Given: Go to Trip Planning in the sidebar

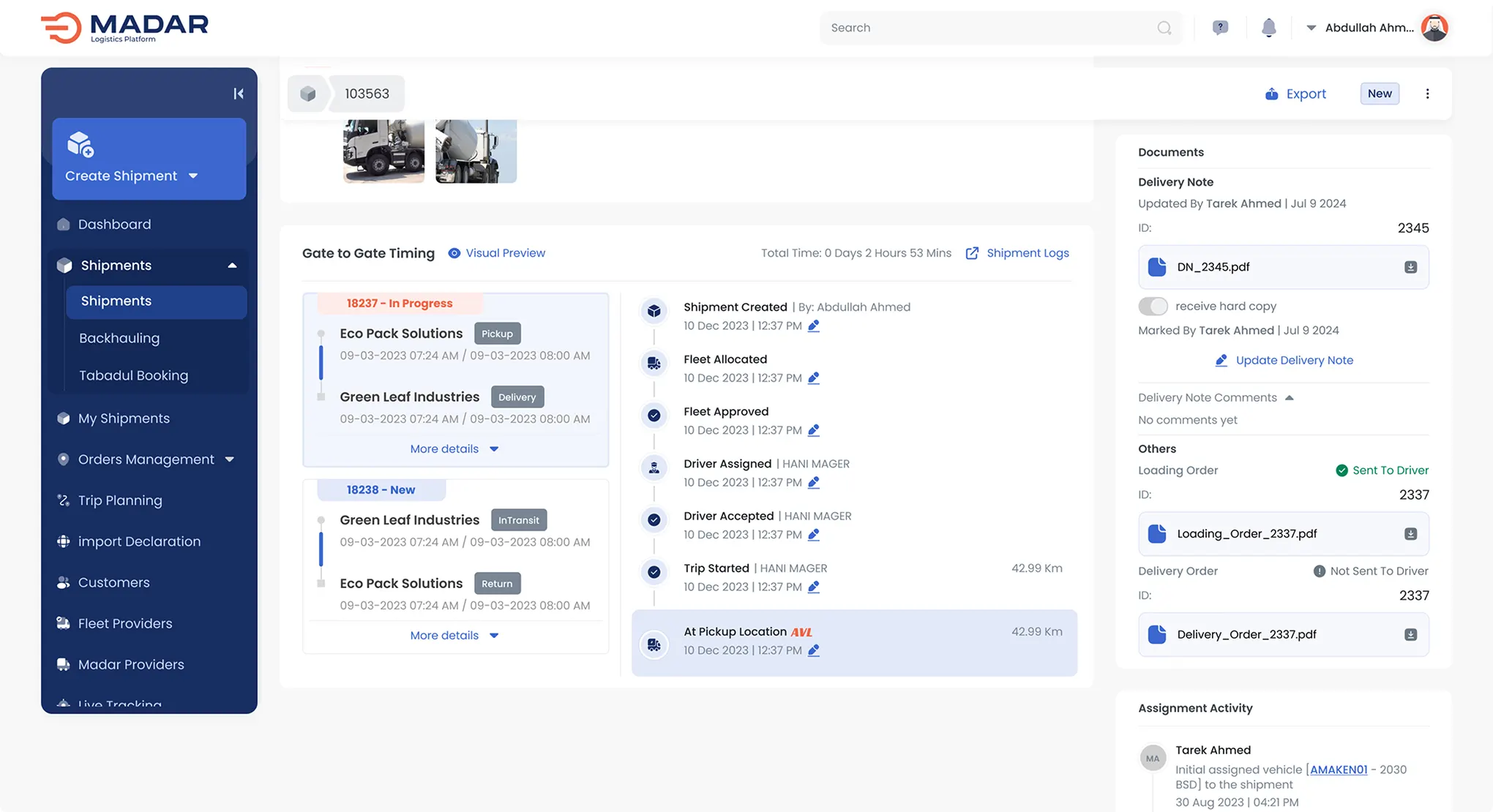Looking at the screenshot, I should (x=120, y=500).
